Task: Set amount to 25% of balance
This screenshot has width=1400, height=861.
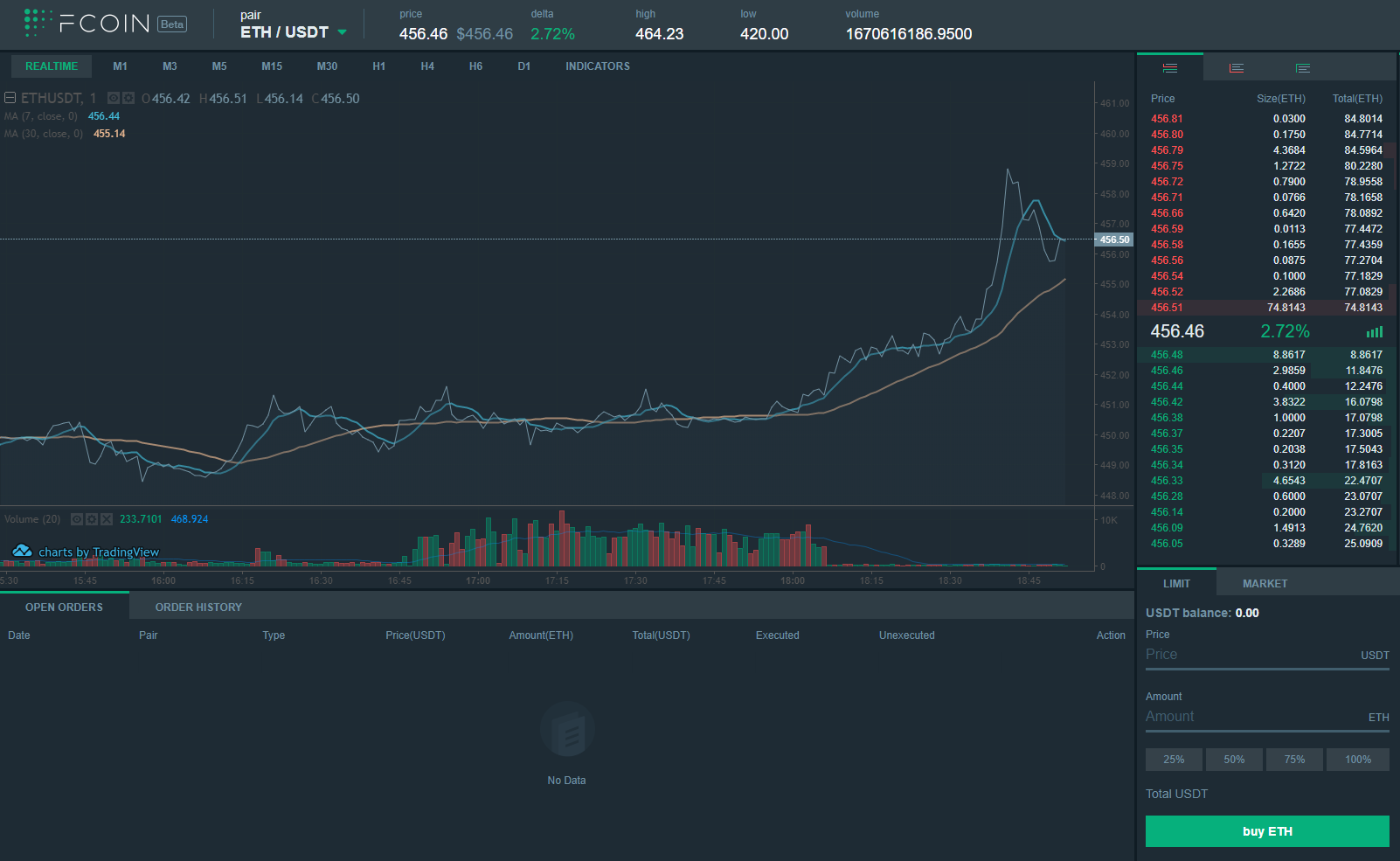Action: pyautogui.click(x=1174, y=760)
